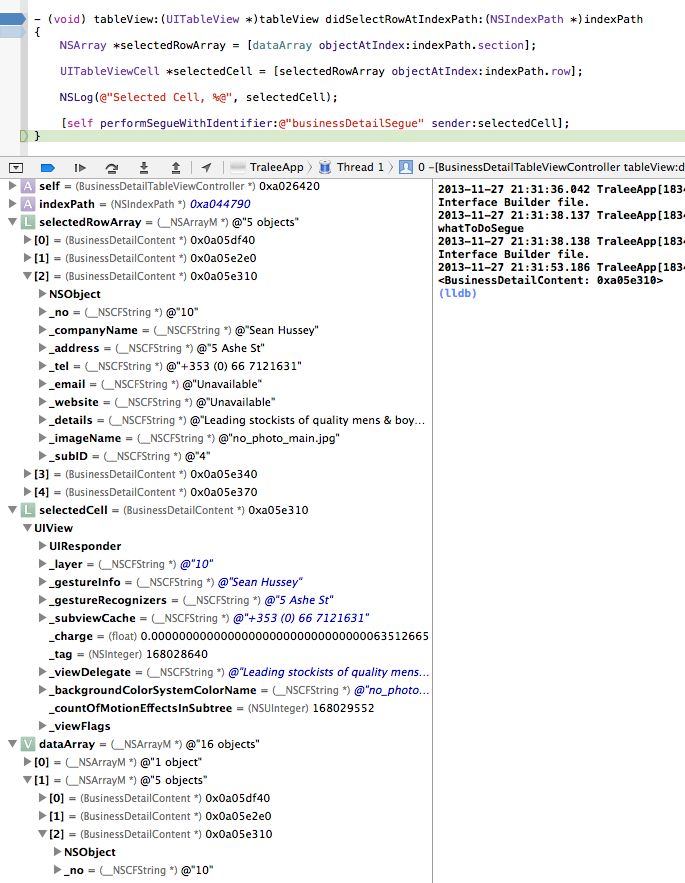Click the A icon next to indexPath

tap(28, 204)
